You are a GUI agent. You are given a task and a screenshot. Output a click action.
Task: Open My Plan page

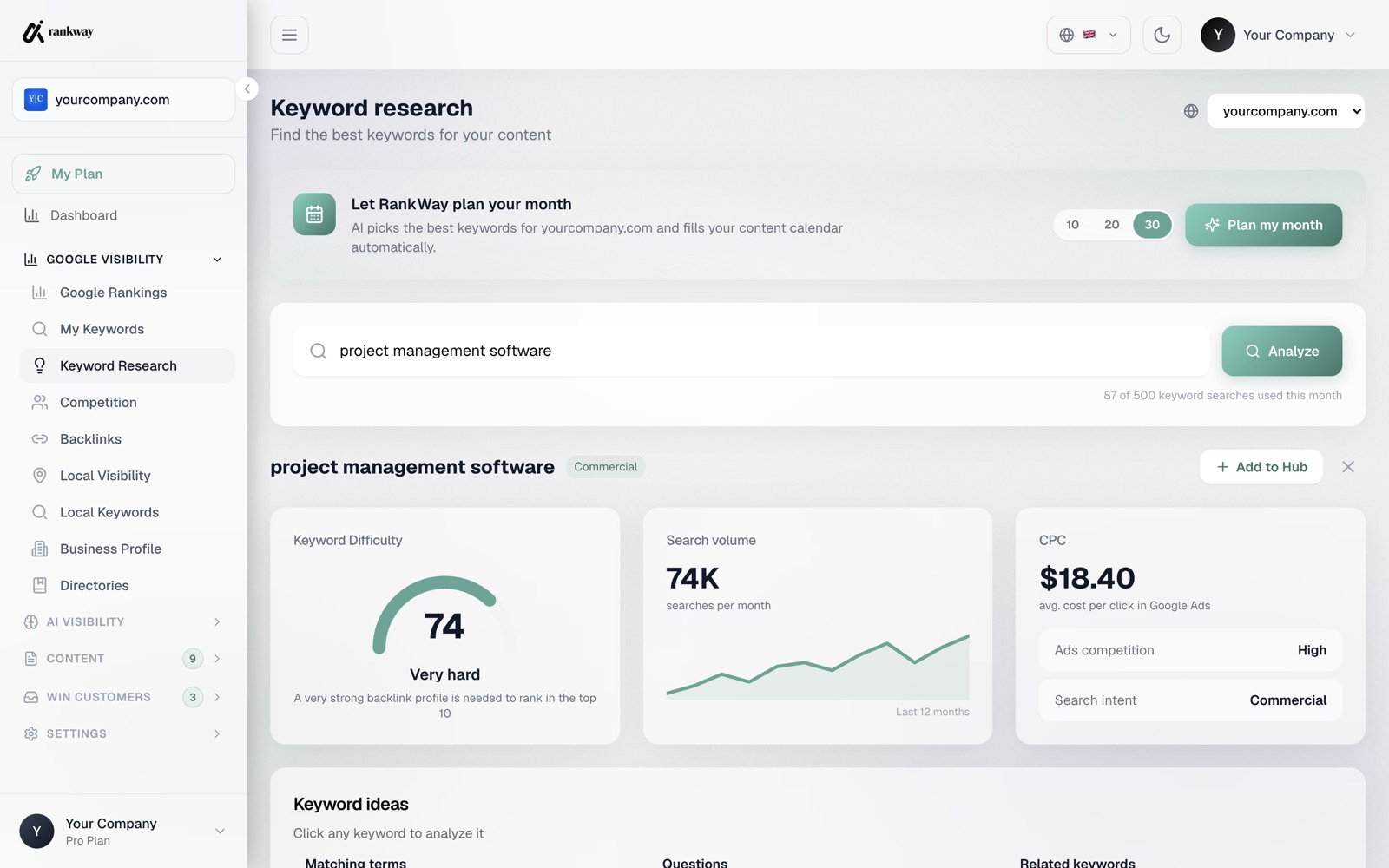[x=123, y=174]
